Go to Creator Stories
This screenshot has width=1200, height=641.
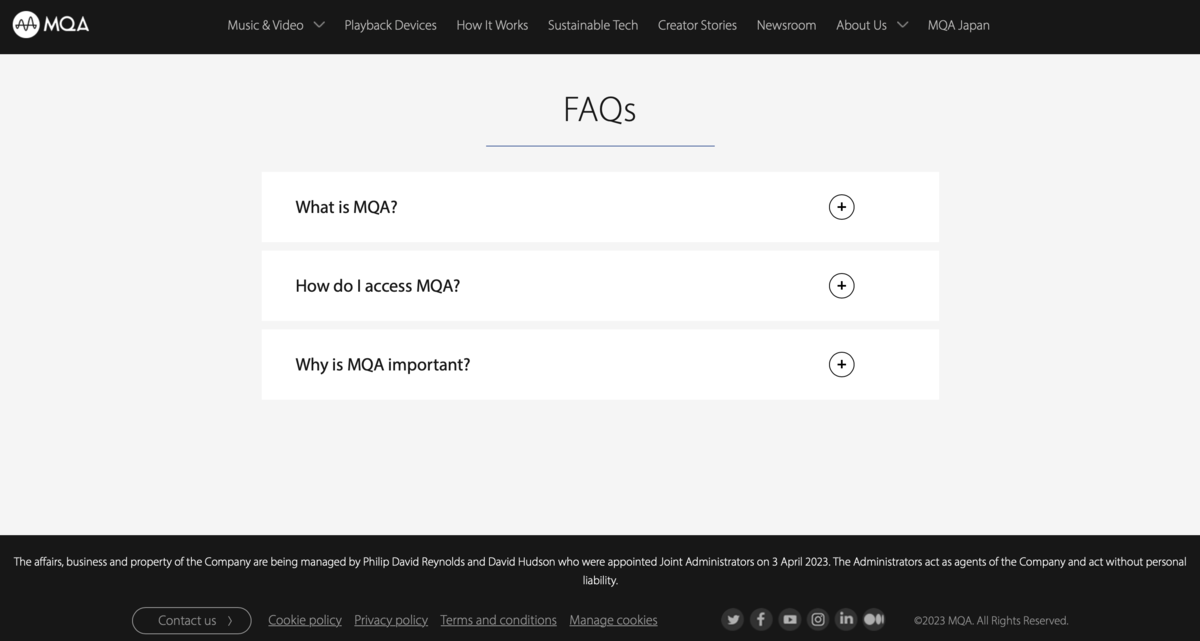697,25
